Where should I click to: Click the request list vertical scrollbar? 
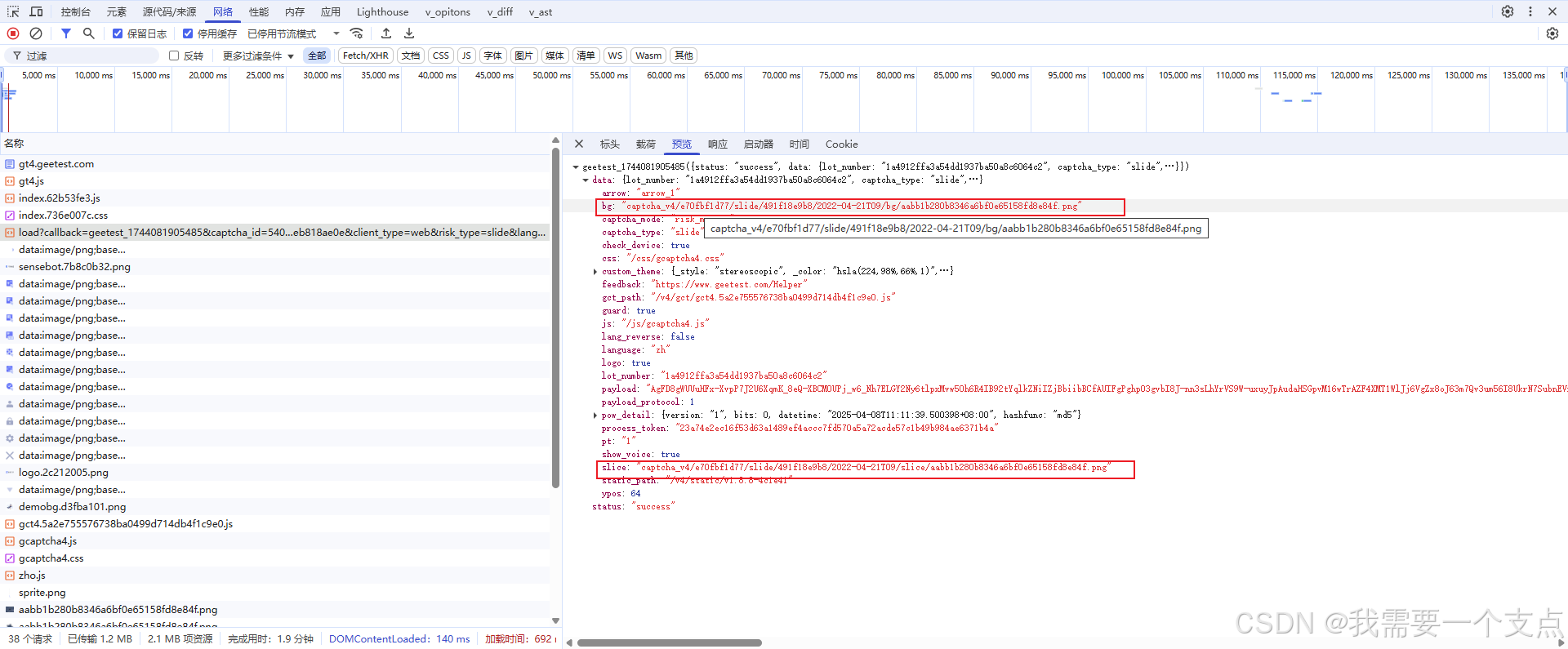(x=555, y=318)
